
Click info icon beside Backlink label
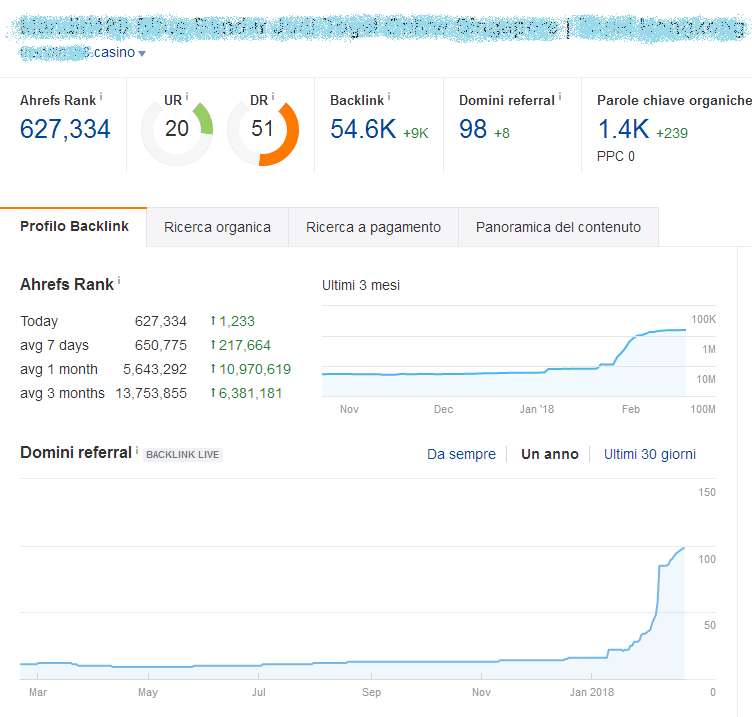pos(389,96)
